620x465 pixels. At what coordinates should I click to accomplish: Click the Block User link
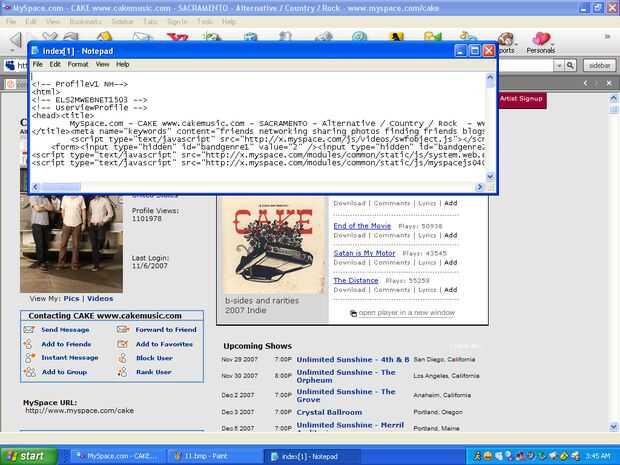[154, 358]
